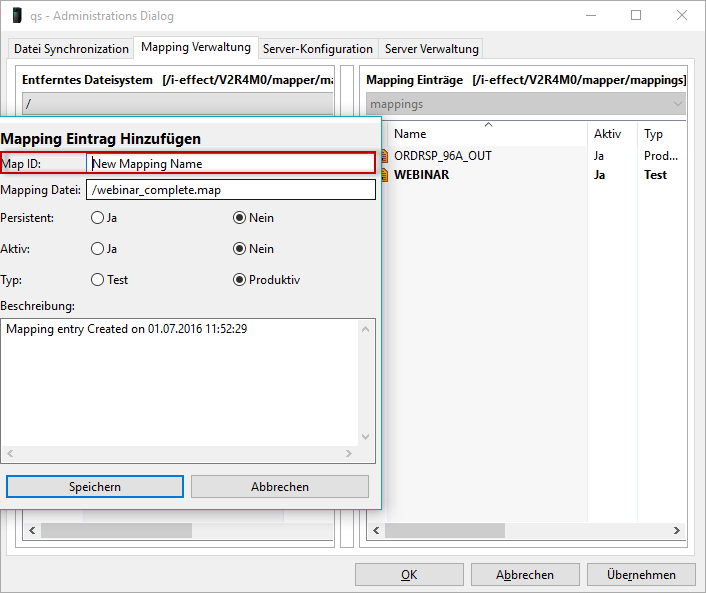Click Speichern to save mapping entry
Image resolution: width=706 pixels, height=593 pixels.
(95, 487)
